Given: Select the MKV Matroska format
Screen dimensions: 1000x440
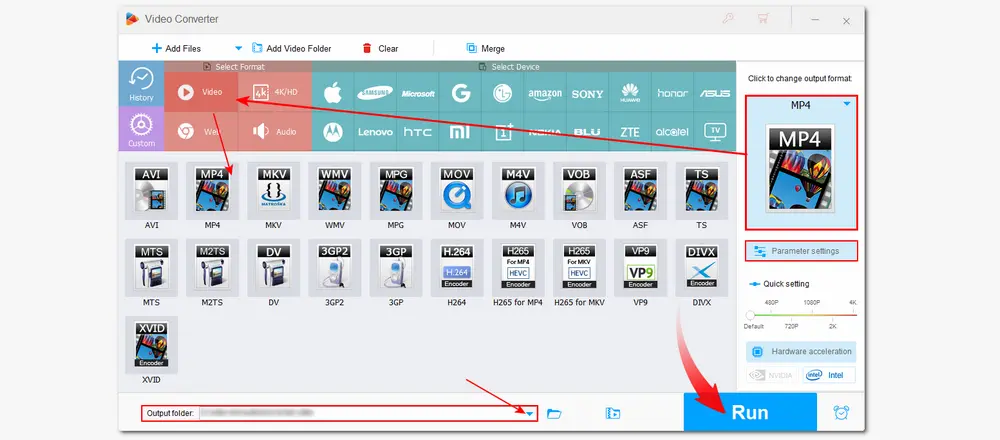Looking at the screenshot, I should pyautogui.click(x=274, y=191).
